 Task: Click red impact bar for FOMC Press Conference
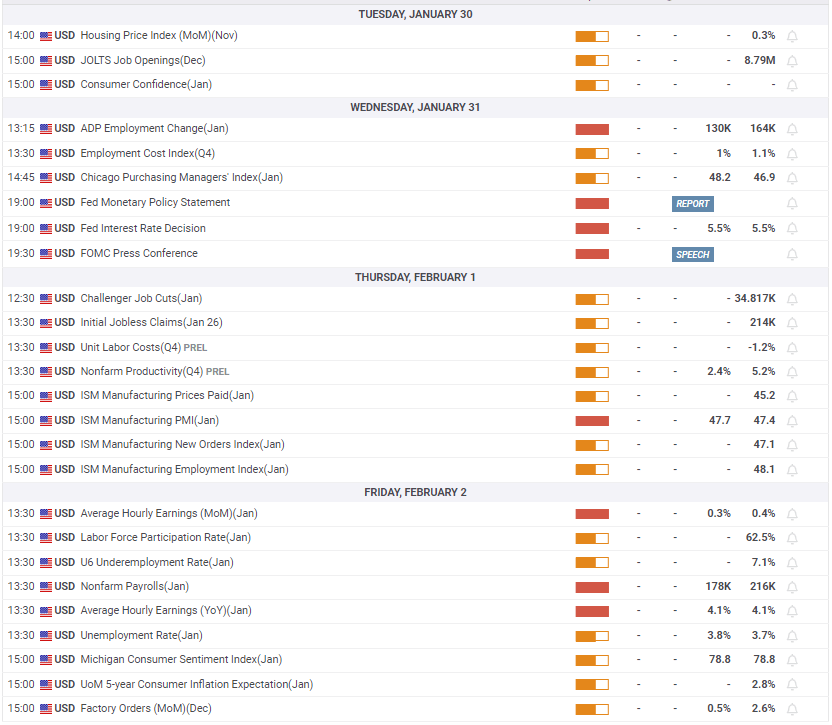pos(592,254)
